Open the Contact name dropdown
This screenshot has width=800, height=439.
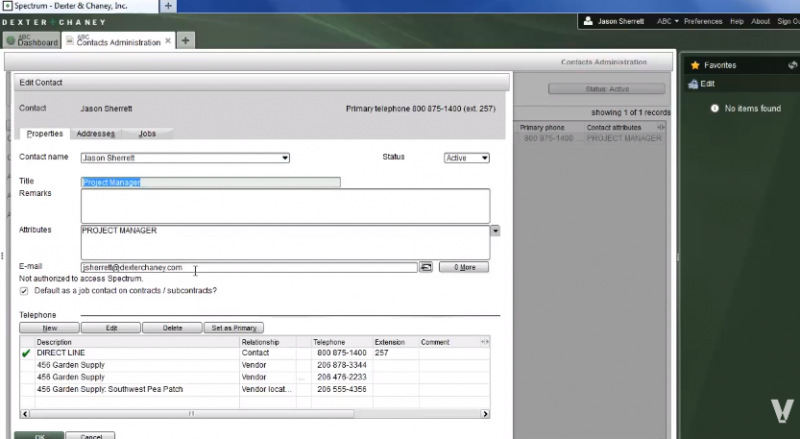coord(285,158)
